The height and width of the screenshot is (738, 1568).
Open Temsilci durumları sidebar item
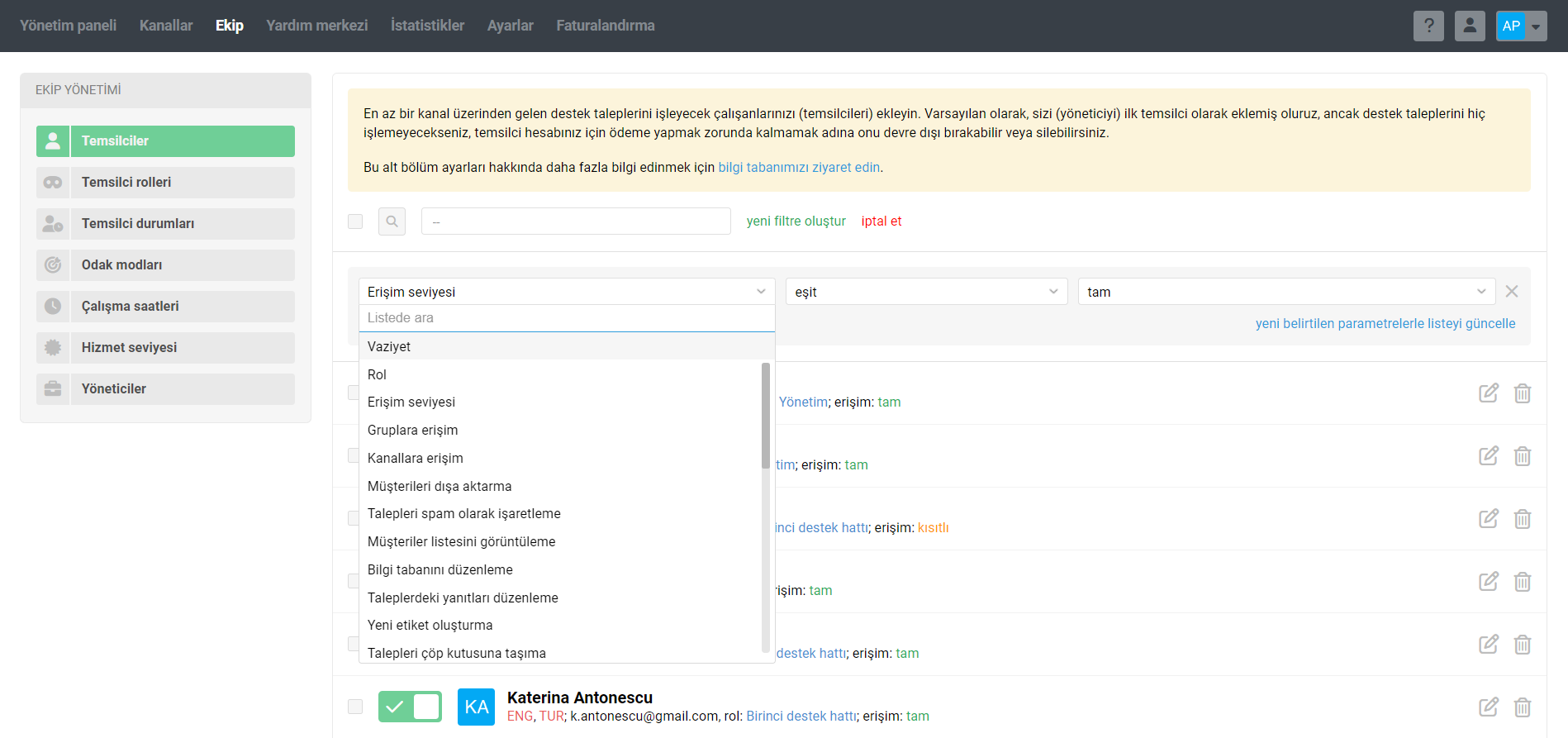pos(165,224)
